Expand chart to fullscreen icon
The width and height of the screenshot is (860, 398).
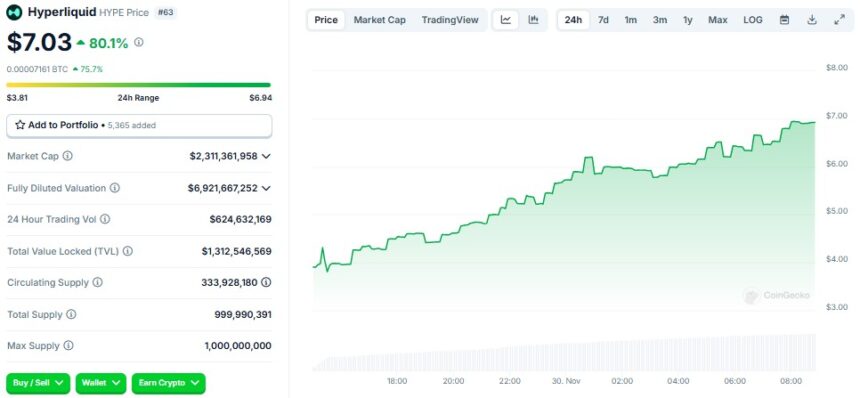(x=839, y=20)
